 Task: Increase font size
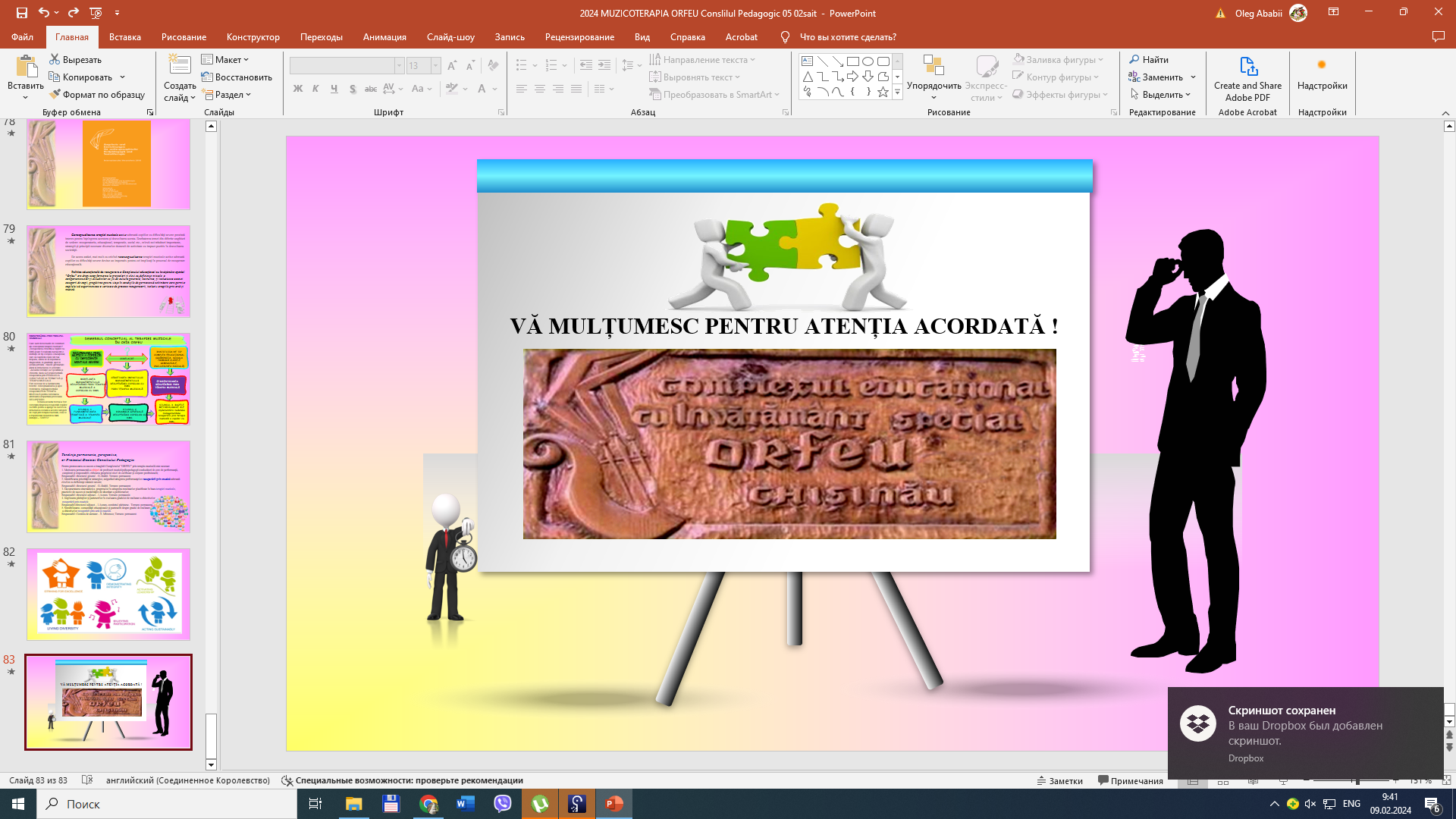[x=452, y=66]
